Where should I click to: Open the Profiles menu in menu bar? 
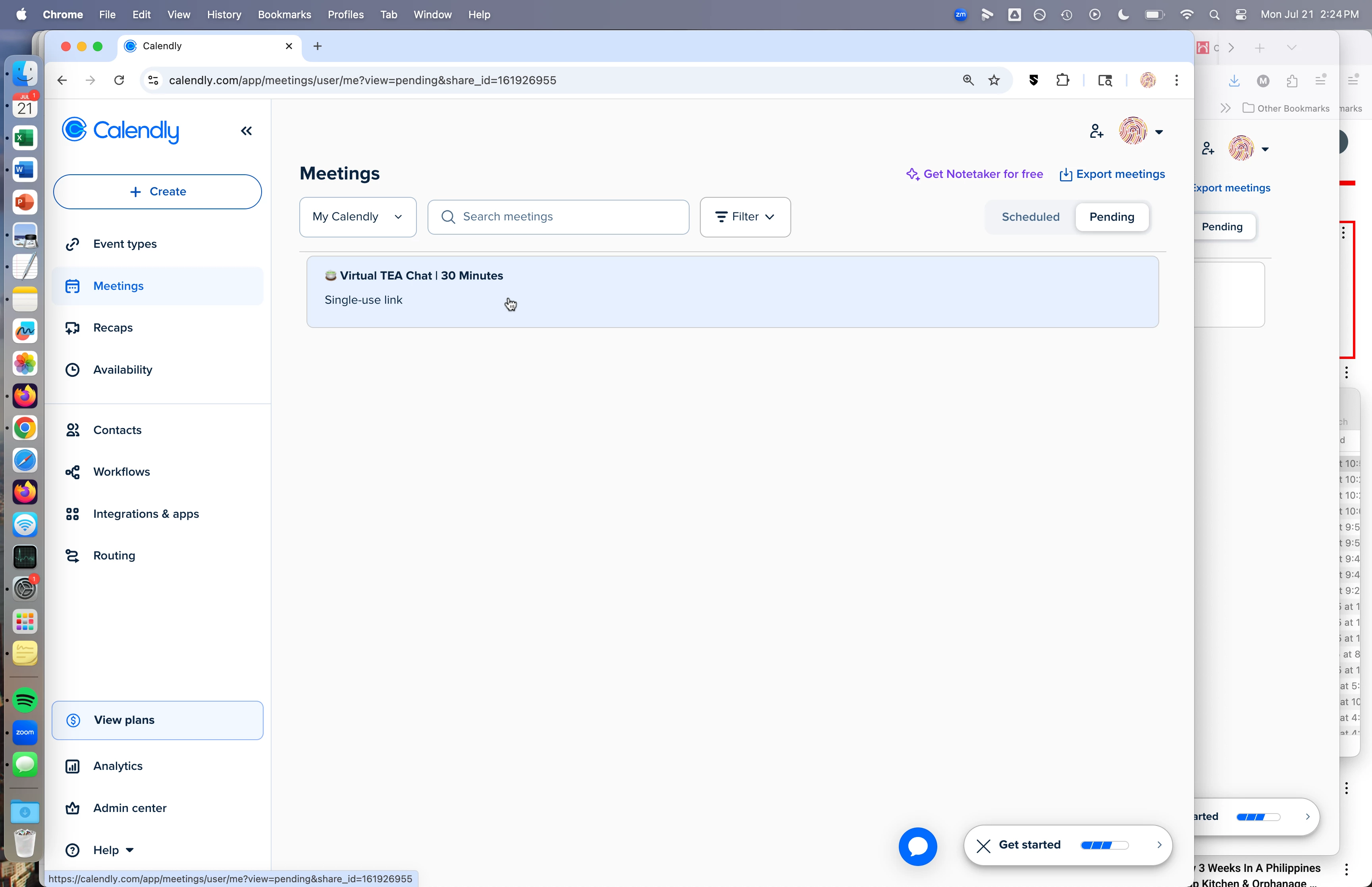pyautogui.click(x=345, y=14)
